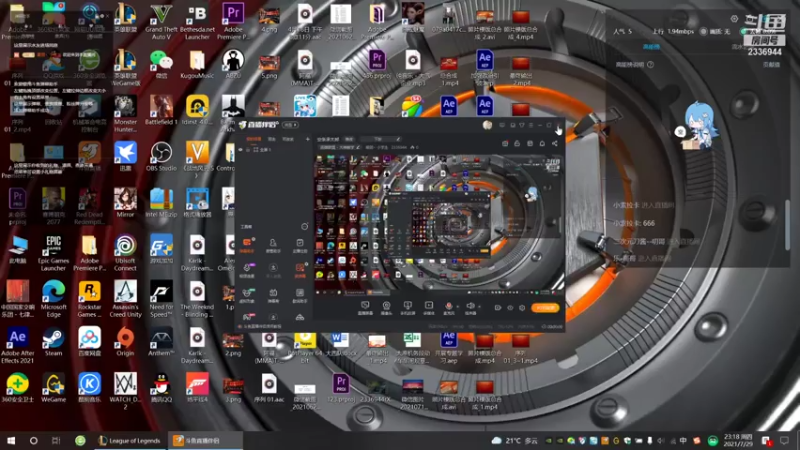Viewport: 800px width, 450px height.
Task: Switch to League of Legends taskbar item
Action: [x=130, y=440]
